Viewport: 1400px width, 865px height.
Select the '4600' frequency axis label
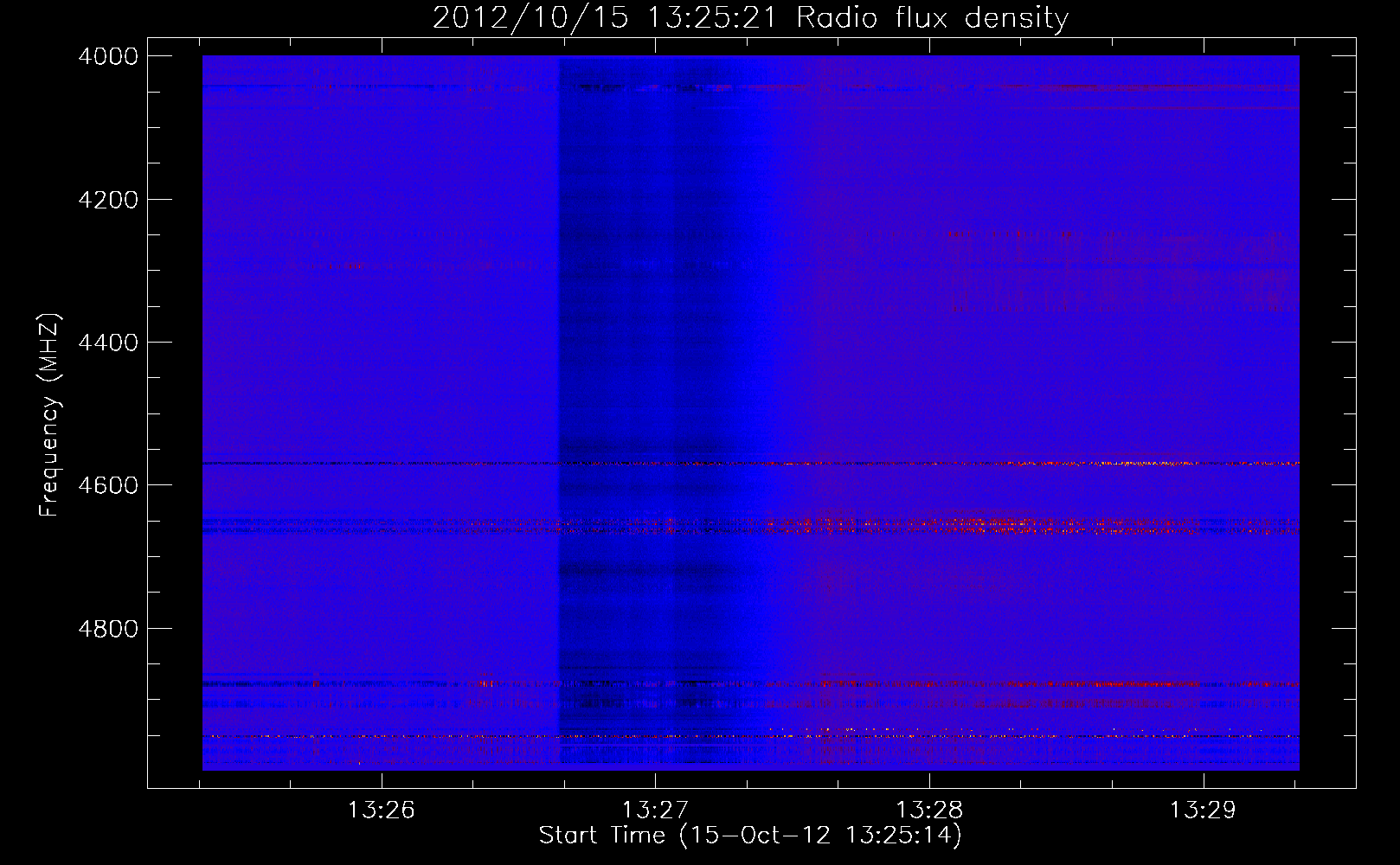click(x=108, y=485)
